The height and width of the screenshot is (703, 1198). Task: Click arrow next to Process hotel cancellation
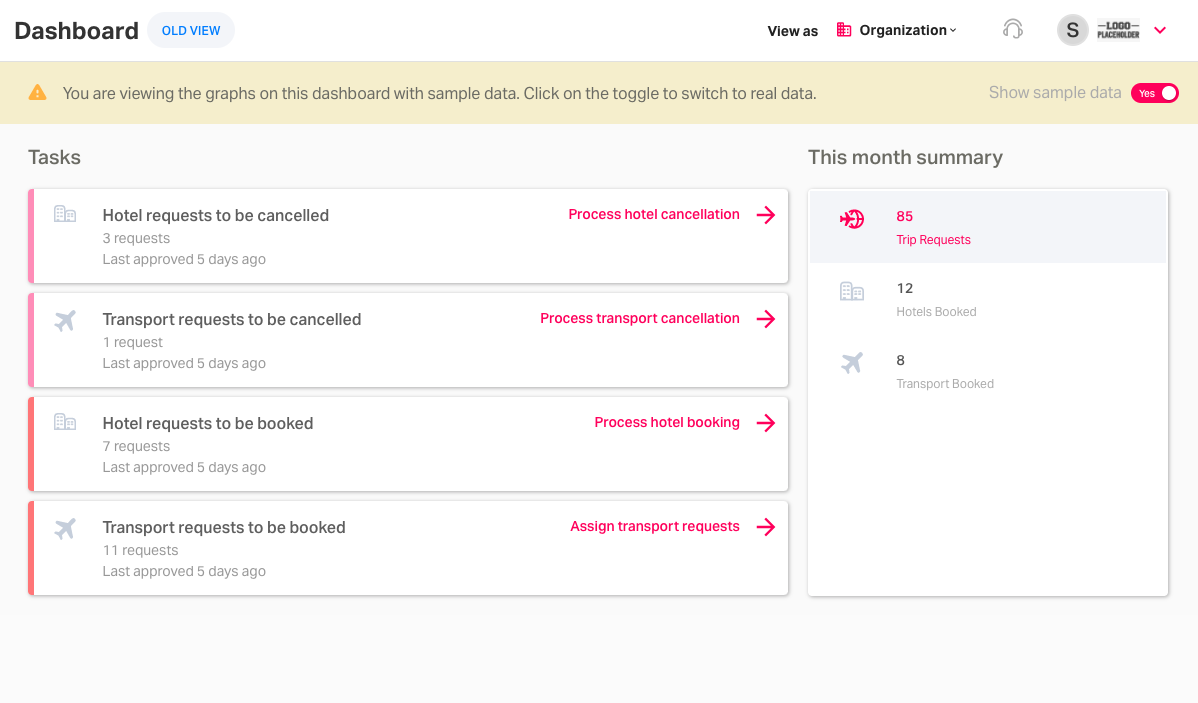[x=766, y=215]
